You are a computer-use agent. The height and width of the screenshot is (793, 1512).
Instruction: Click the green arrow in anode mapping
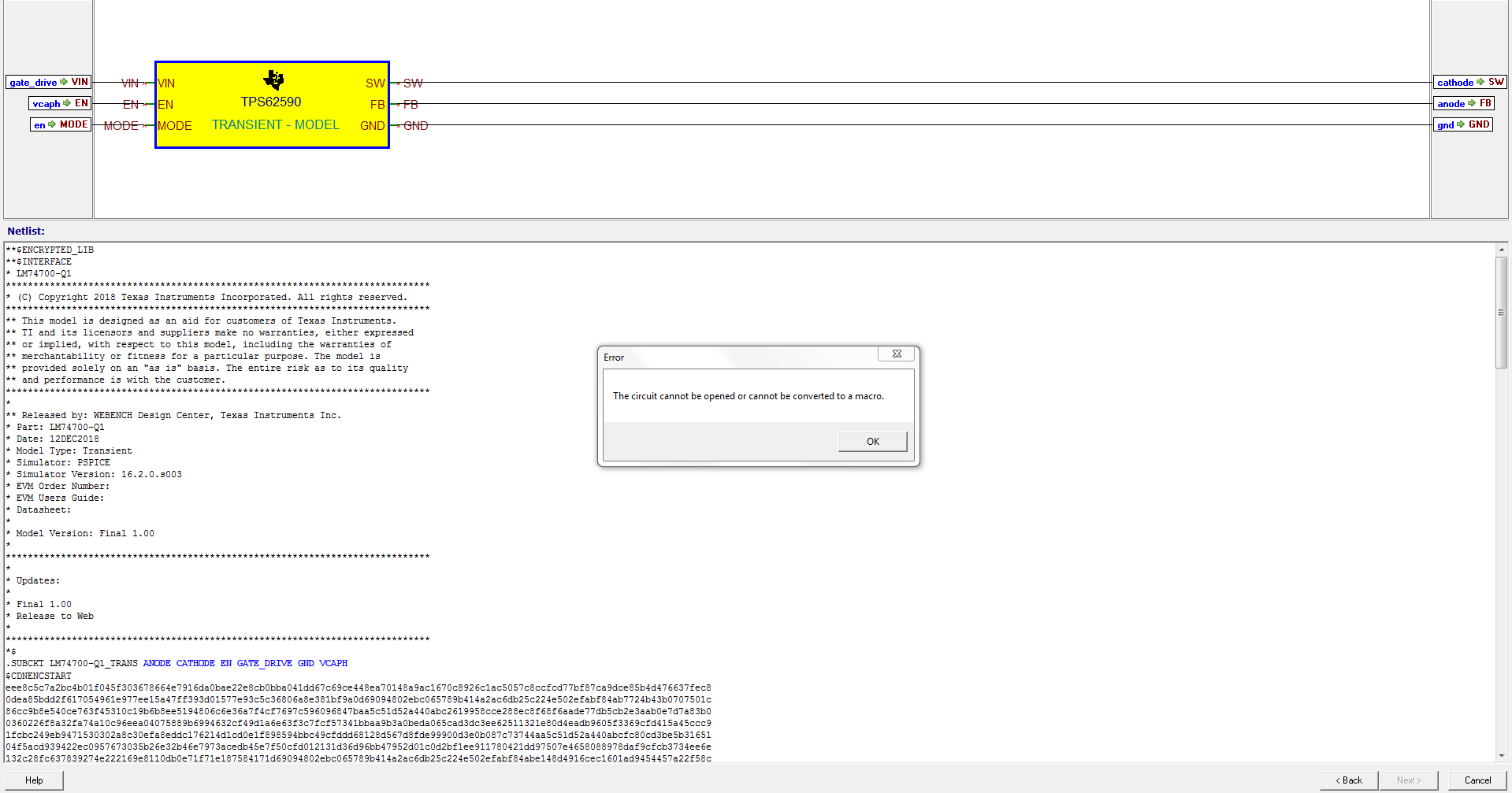click(1472, 103)
